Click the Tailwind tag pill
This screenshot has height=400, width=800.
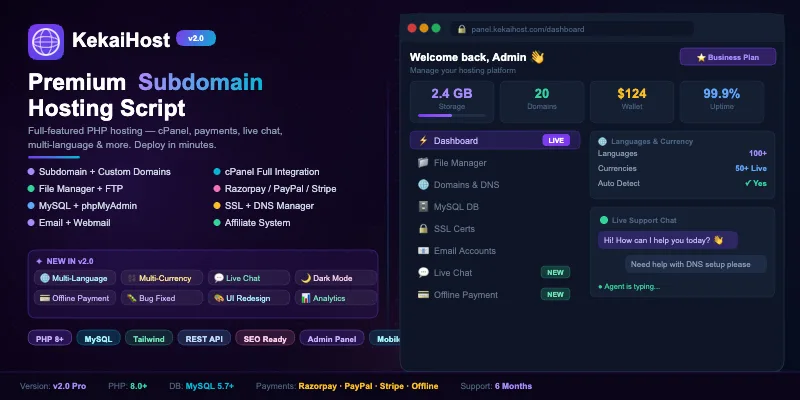[149, 339]
